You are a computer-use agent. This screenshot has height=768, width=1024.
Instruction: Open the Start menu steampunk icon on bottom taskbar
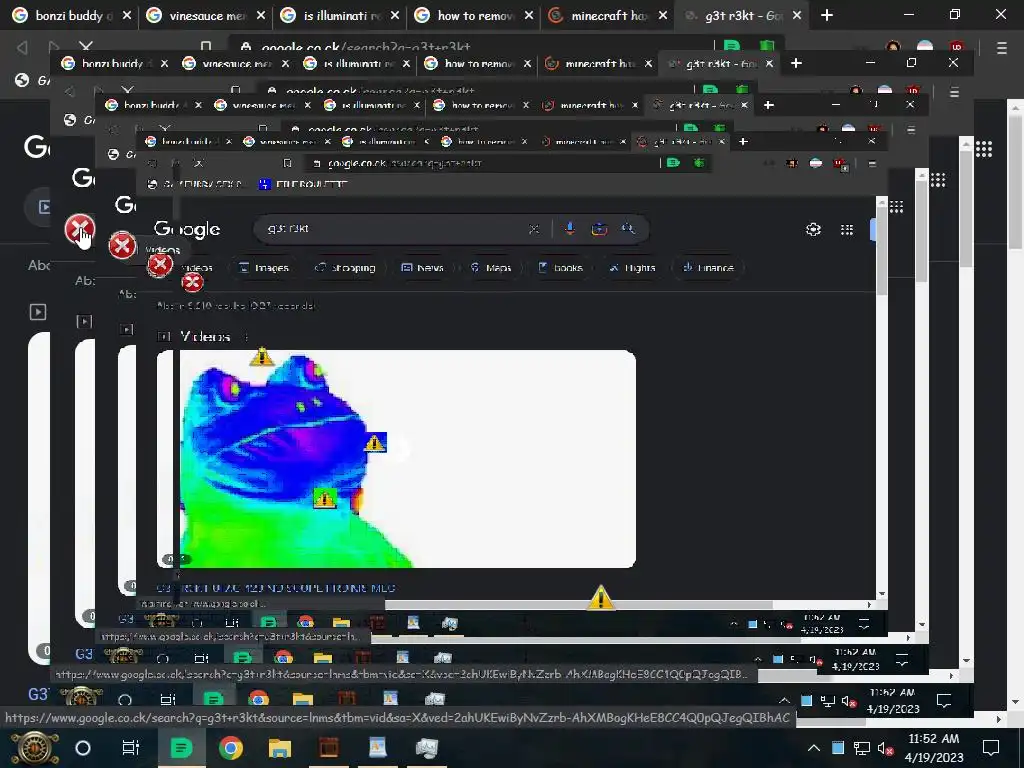point(35,748)
